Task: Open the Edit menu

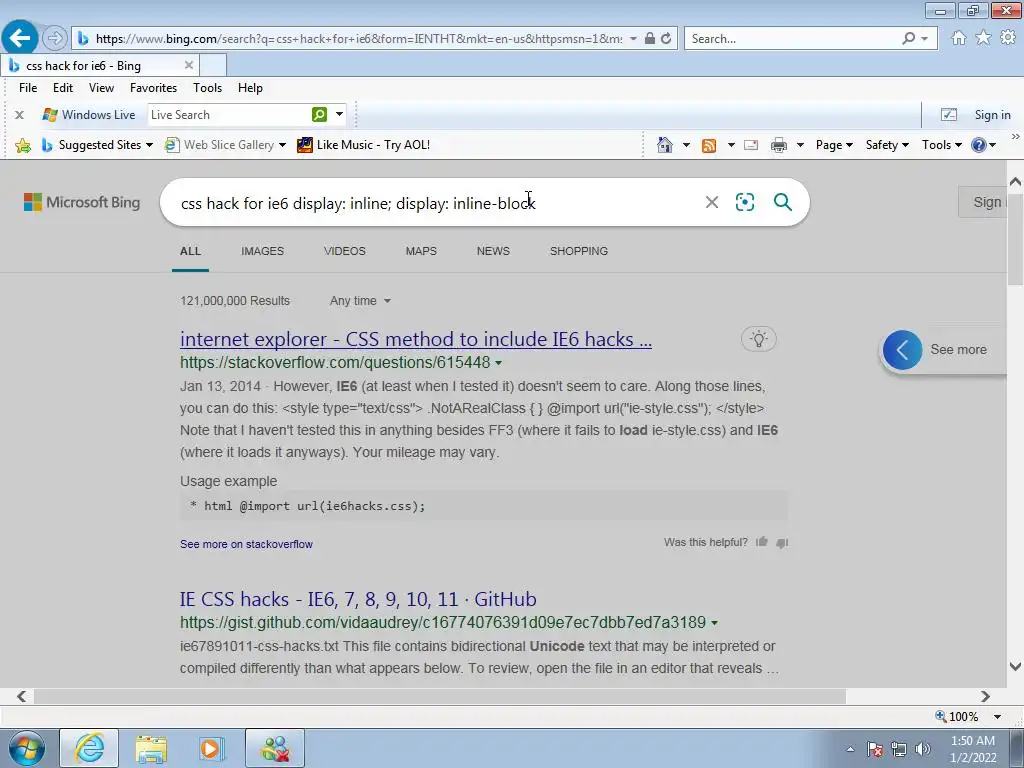Action: click(x=63, y=88)
